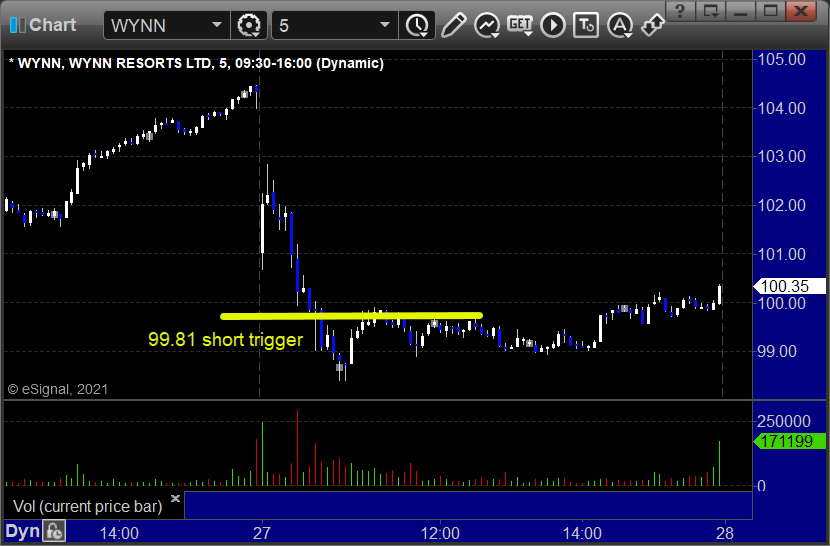Click the T text tool icon
The width and height of the screenshot is (830, 546).
click(x=586, y=25)
